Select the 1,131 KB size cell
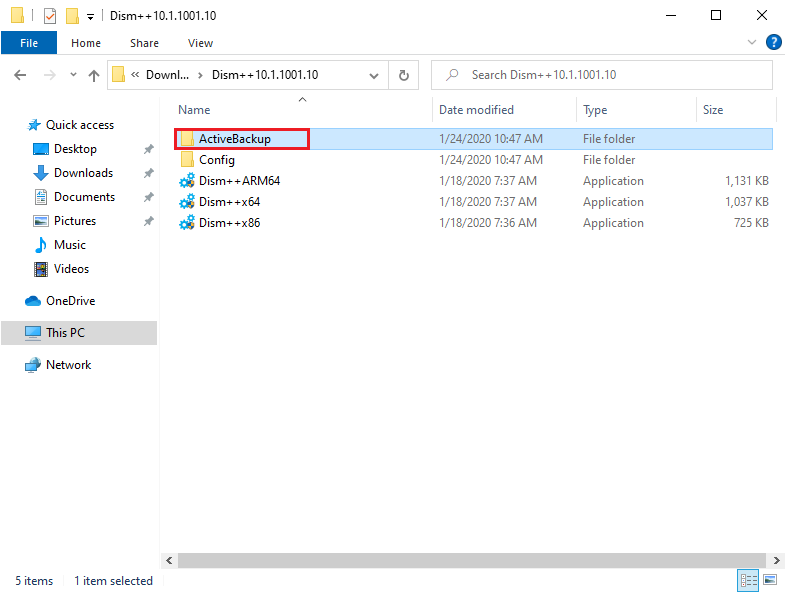 (x=747, y=181)
